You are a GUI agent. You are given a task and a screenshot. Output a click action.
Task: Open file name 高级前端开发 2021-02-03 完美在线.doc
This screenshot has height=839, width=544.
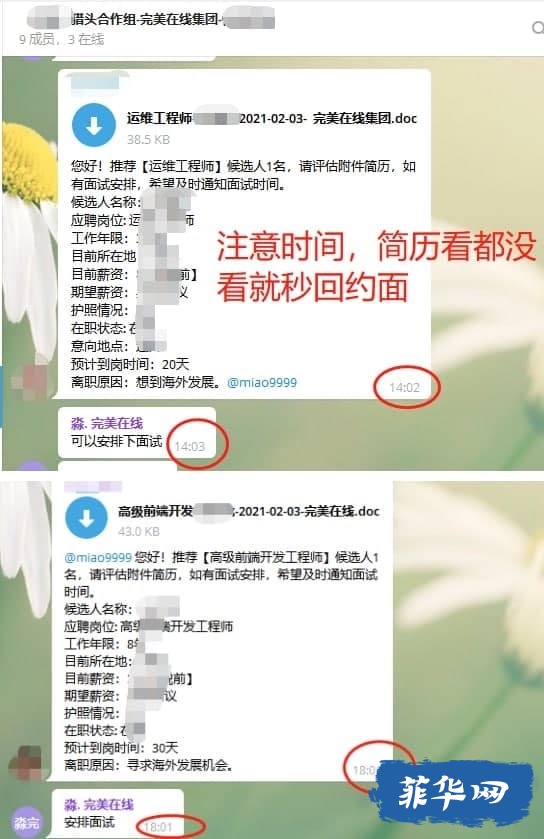point(249,511)
